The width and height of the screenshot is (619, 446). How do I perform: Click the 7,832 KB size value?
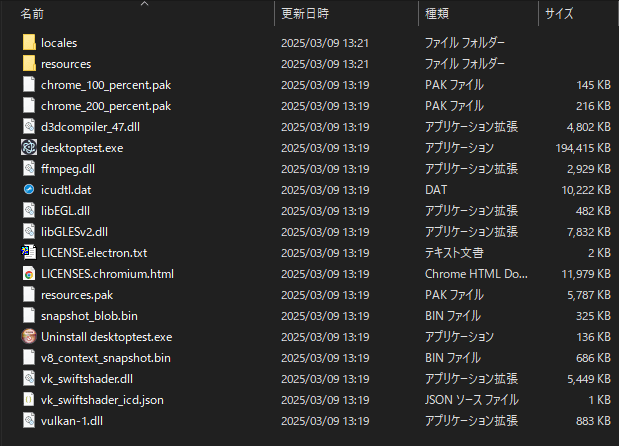589,232
